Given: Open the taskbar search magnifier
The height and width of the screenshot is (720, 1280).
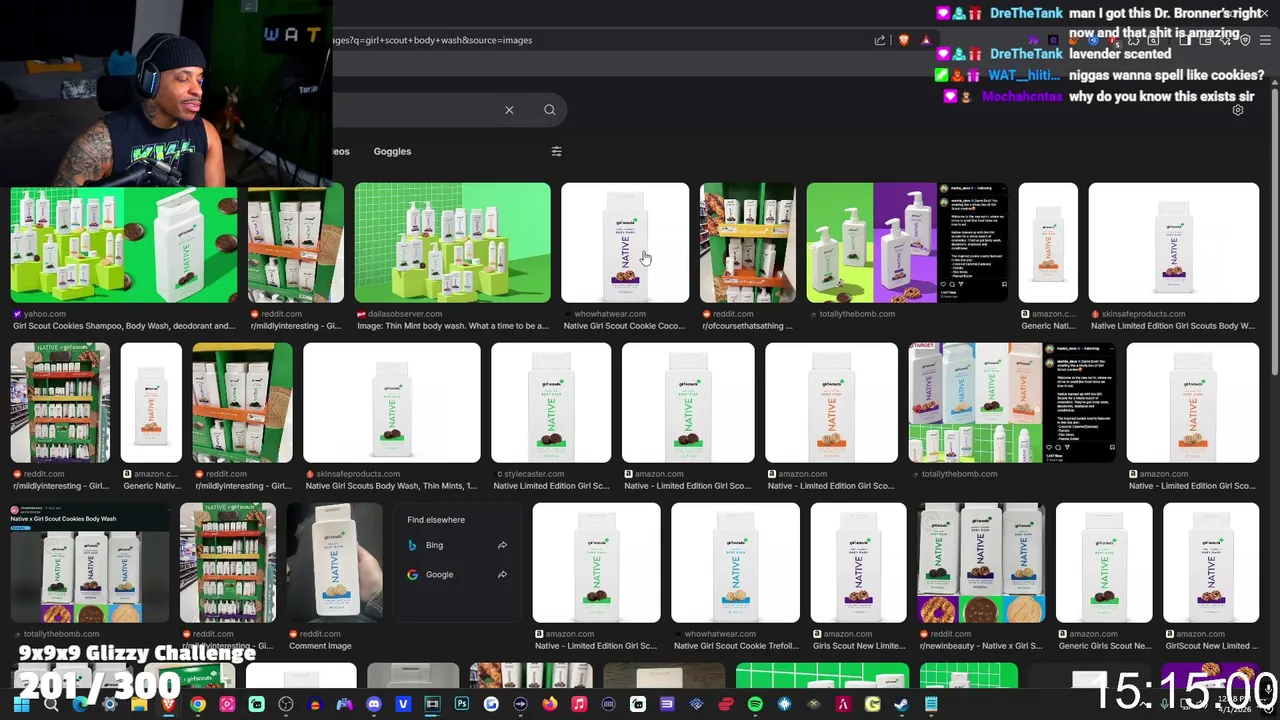Looking at the screenshot, I should [x=51, y=705].
